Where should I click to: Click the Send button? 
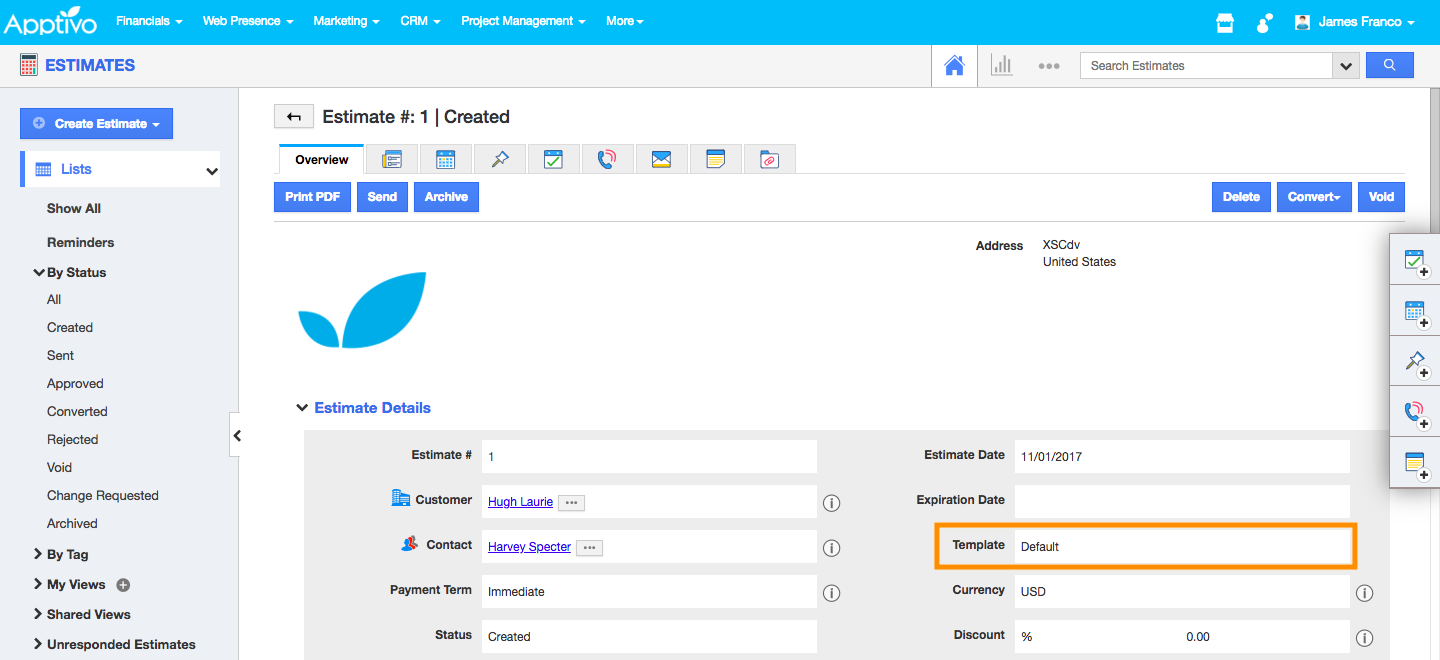[x=382, y=197]
